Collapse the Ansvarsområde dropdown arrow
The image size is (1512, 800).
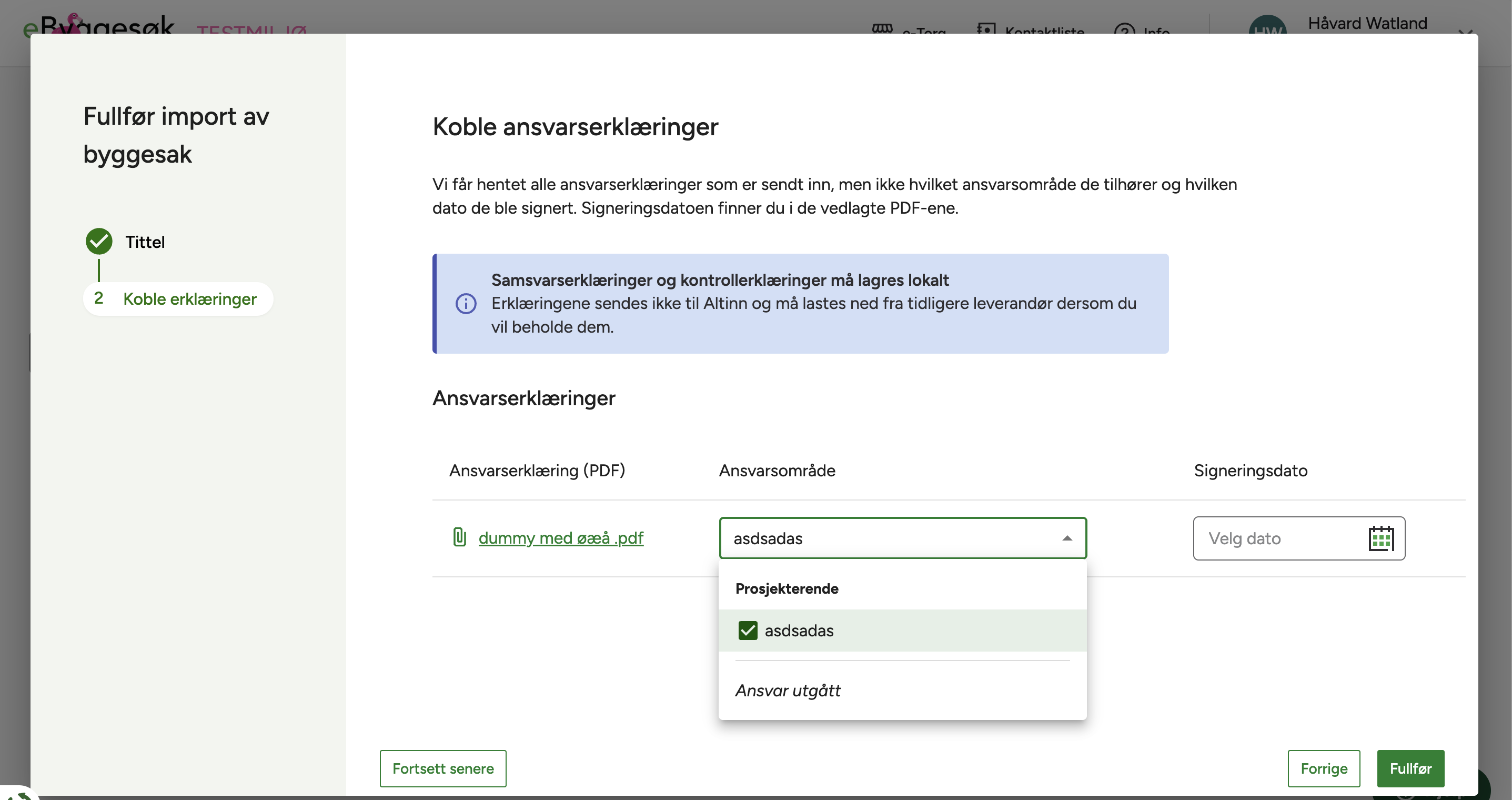[x=1067, y=538]
